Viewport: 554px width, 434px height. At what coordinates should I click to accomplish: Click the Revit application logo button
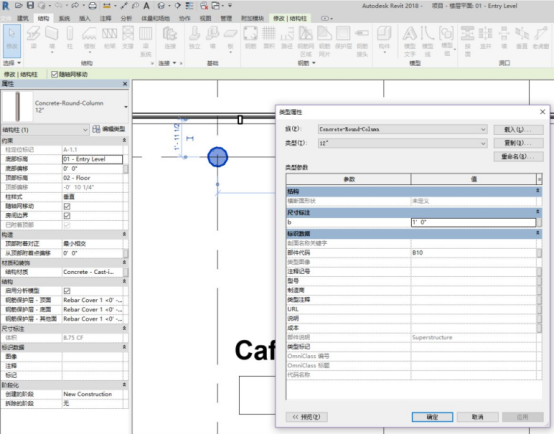(6, 6)
